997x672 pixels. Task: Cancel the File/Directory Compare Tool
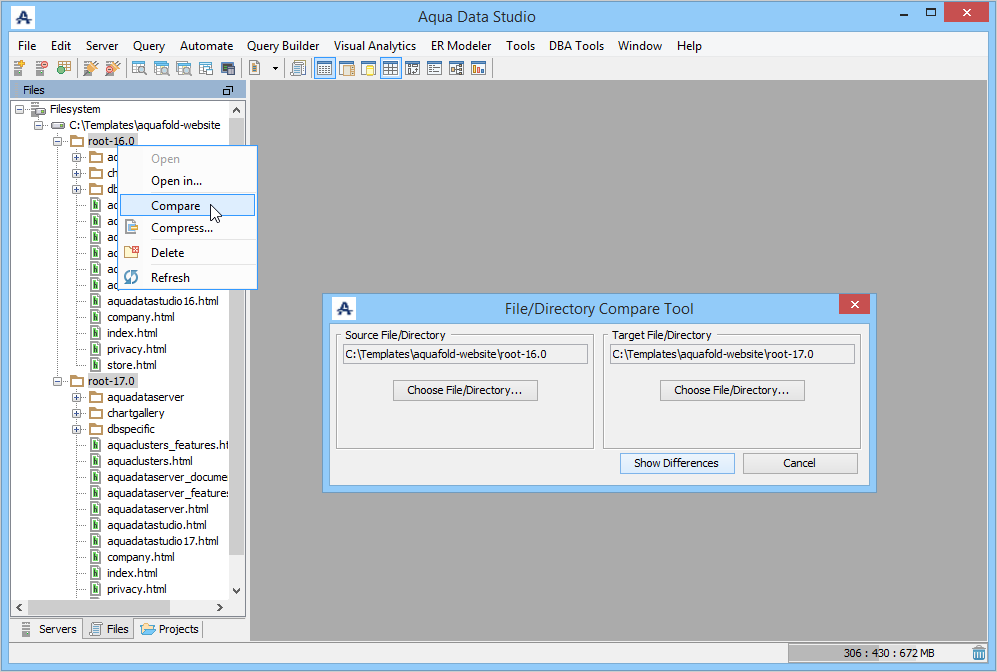pos(799,463)
